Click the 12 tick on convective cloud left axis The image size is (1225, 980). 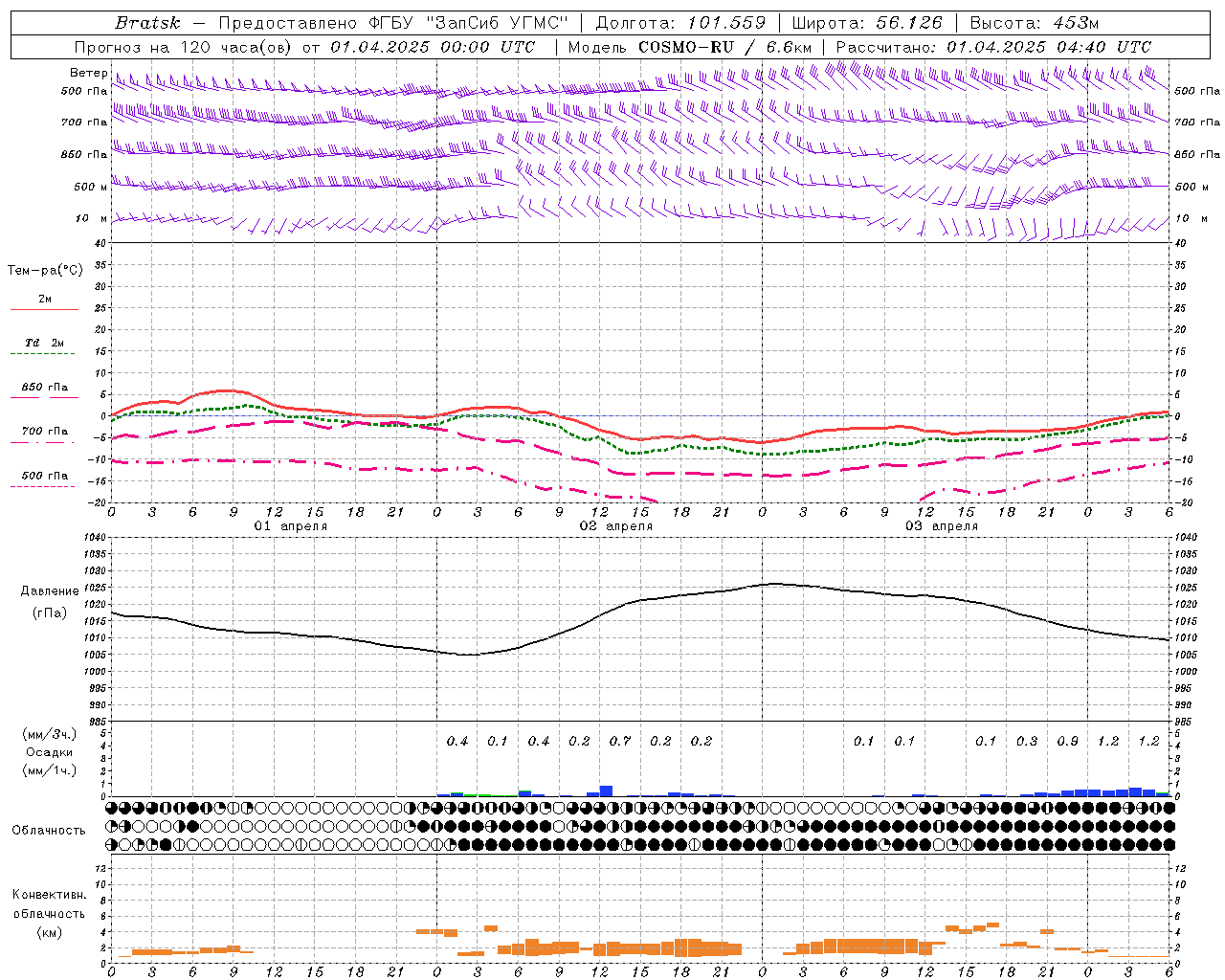100,868
